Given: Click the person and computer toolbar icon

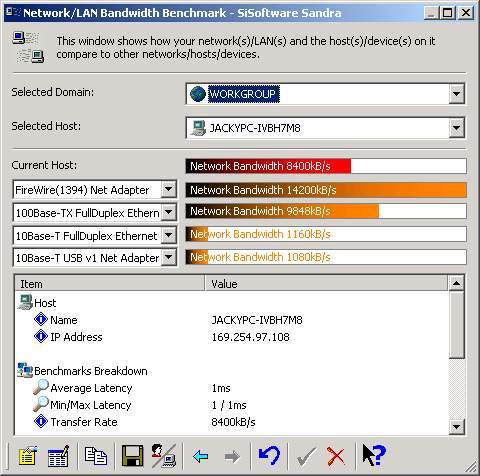Looking at the screenshot, I should tap(163, 455).
